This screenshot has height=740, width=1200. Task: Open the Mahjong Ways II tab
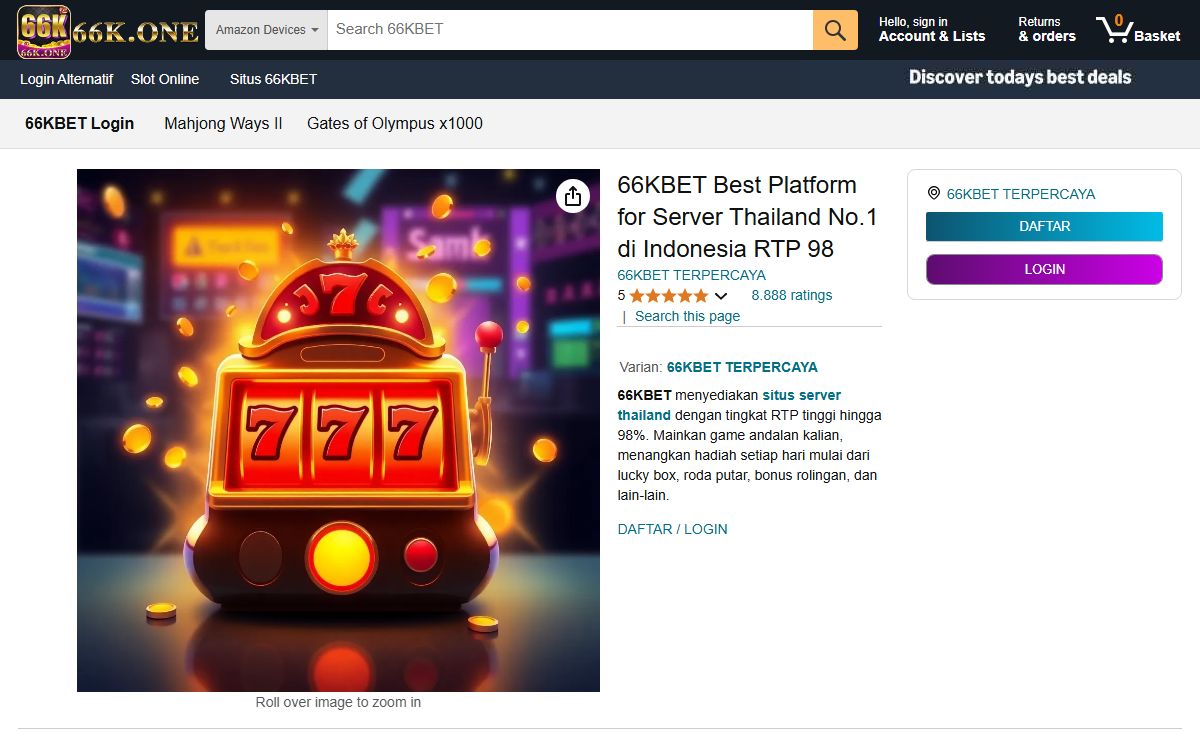pyautogui.click(x=223, y=124)
